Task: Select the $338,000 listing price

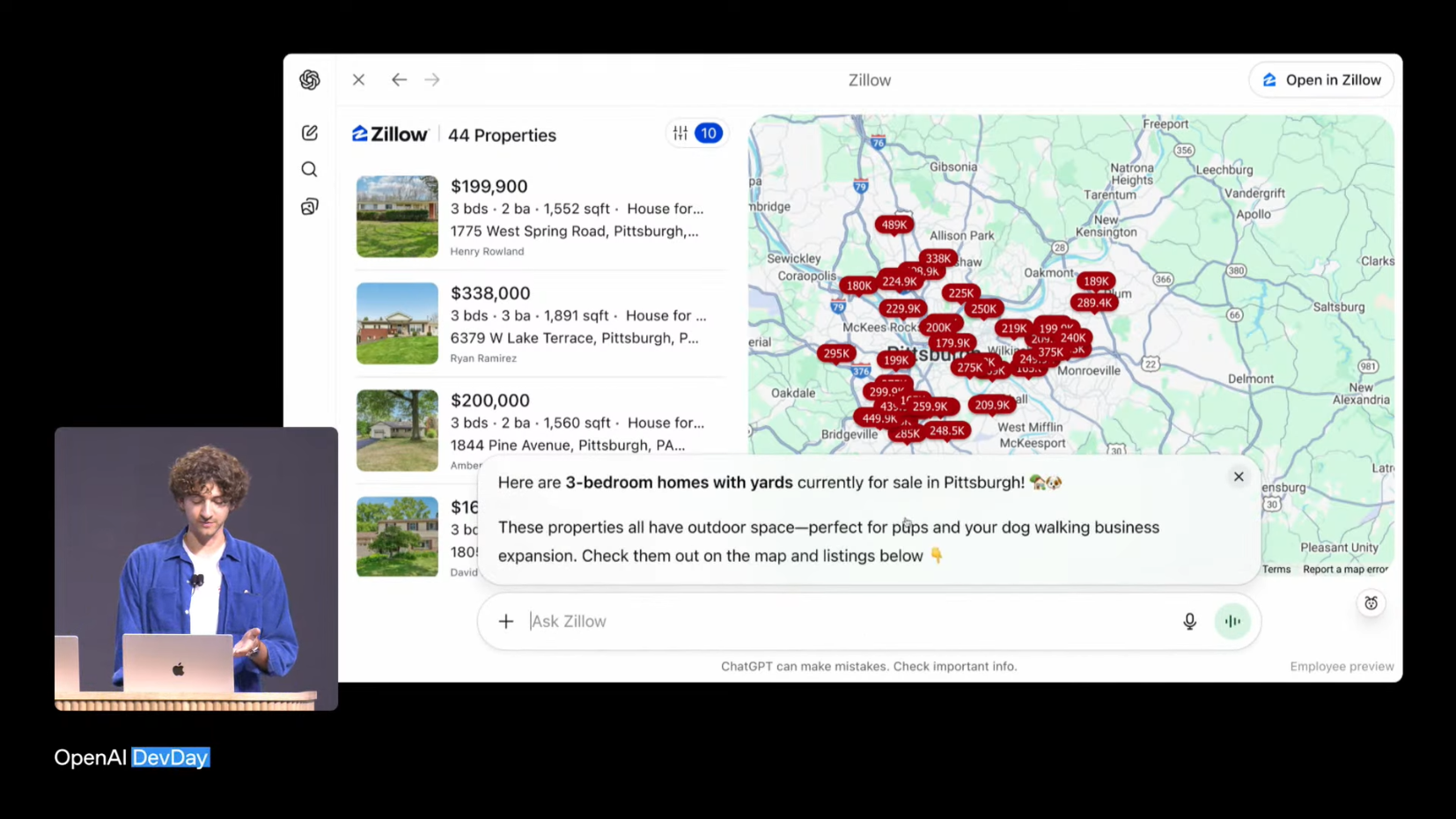Action: [490, 293]
